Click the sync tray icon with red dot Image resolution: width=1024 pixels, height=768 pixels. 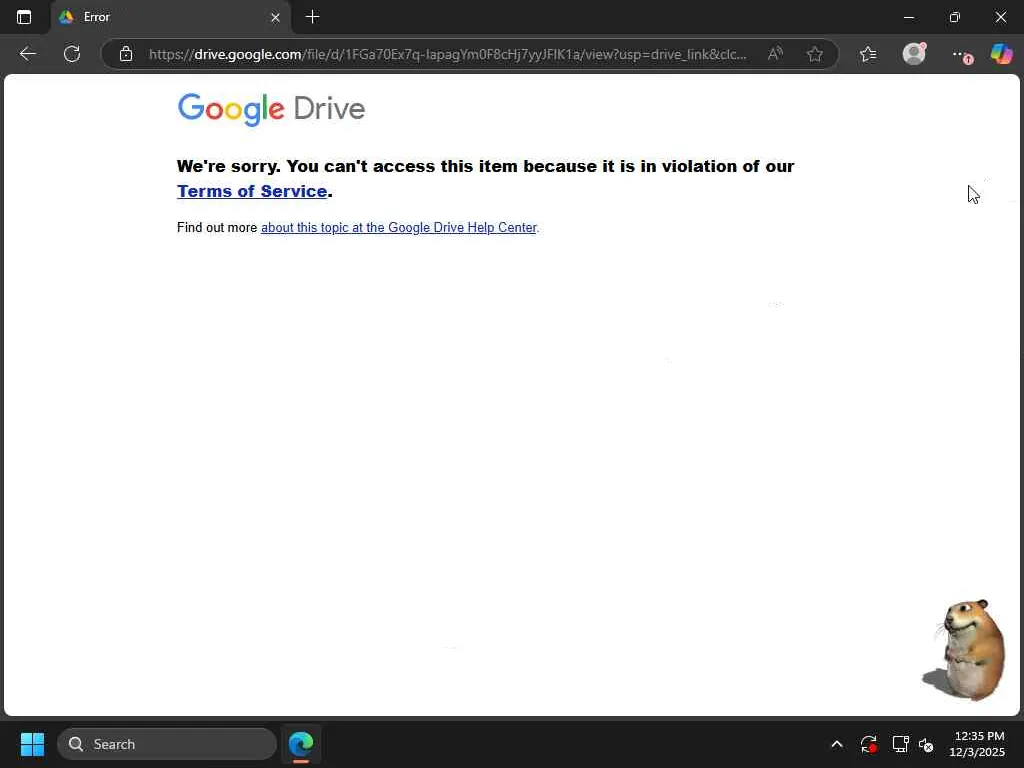869,744
